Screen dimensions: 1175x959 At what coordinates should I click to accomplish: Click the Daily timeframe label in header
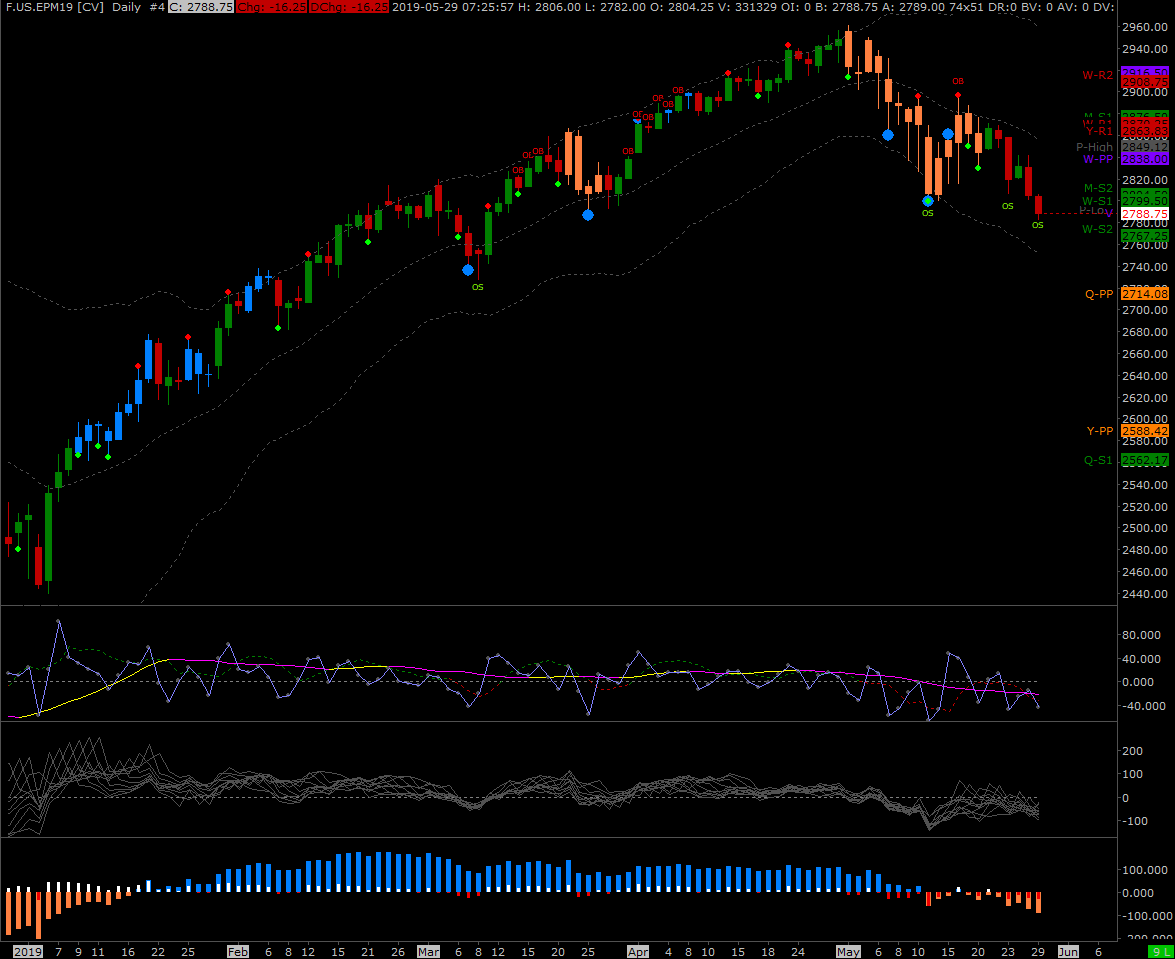126,7
